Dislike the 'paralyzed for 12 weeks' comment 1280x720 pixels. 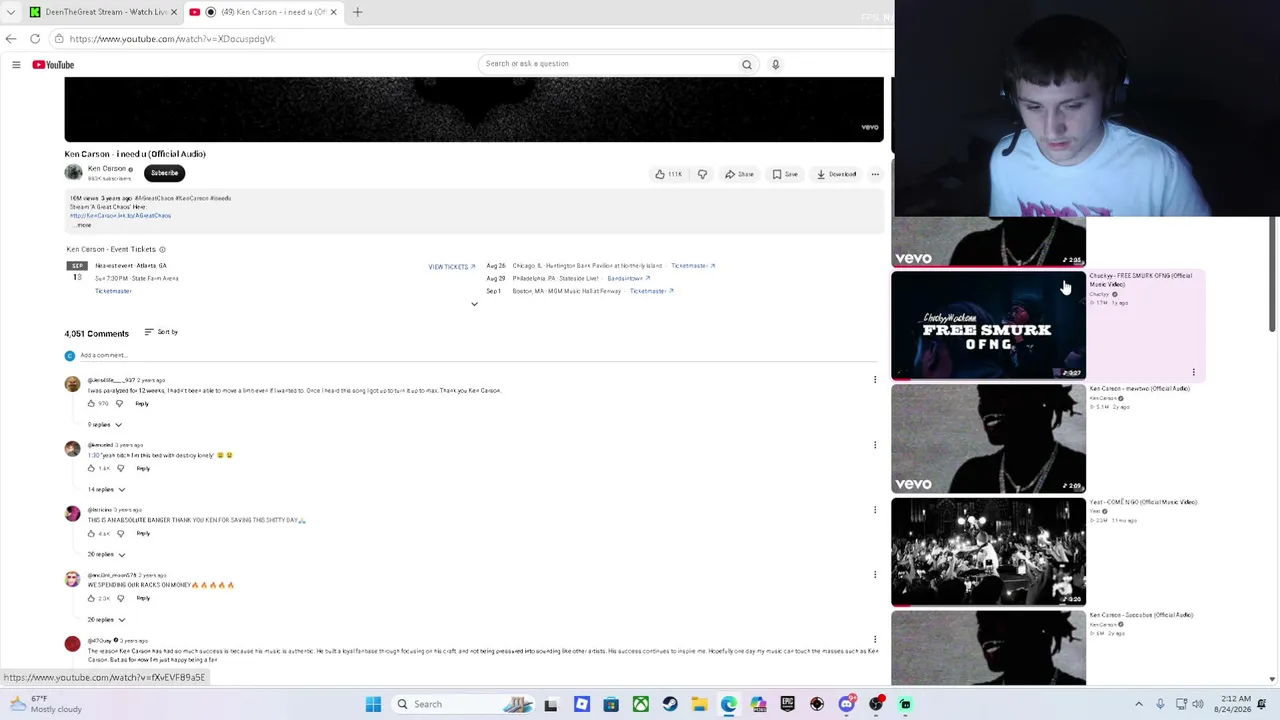click(119, 404)
